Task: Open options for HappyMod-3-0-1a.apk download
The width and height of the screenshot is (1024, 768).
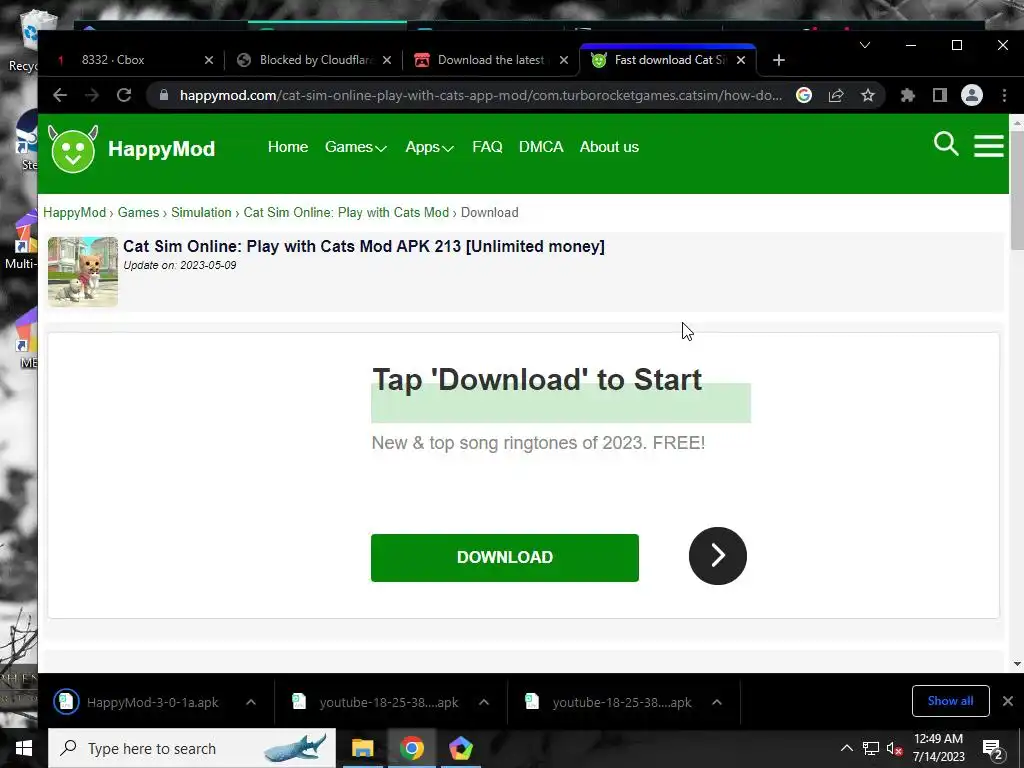Action: coord(251,702)
